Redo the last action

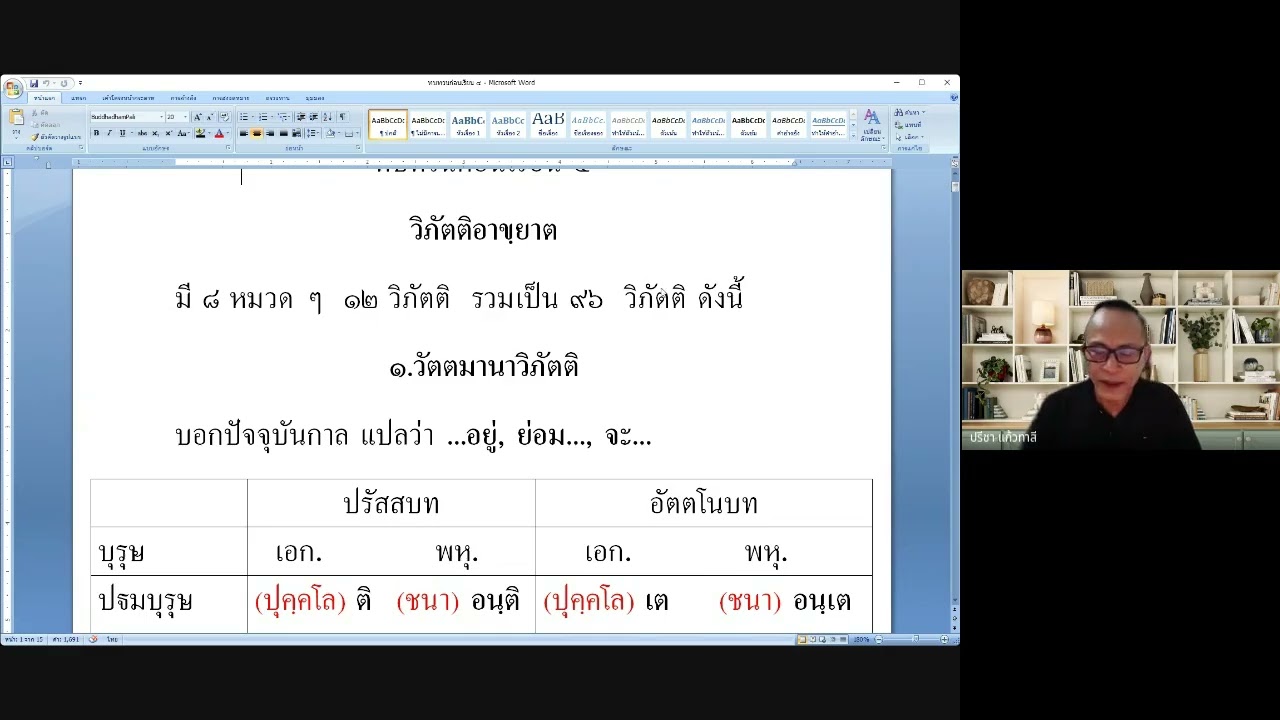[x=64, y=83]
